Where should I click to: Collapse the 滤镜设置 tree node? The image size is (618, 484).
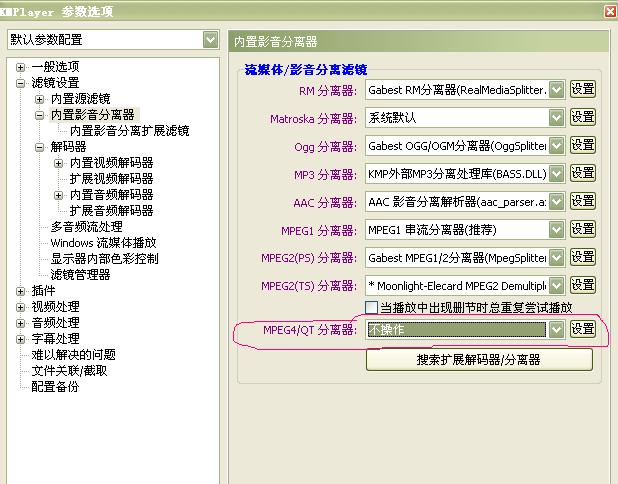21,83
